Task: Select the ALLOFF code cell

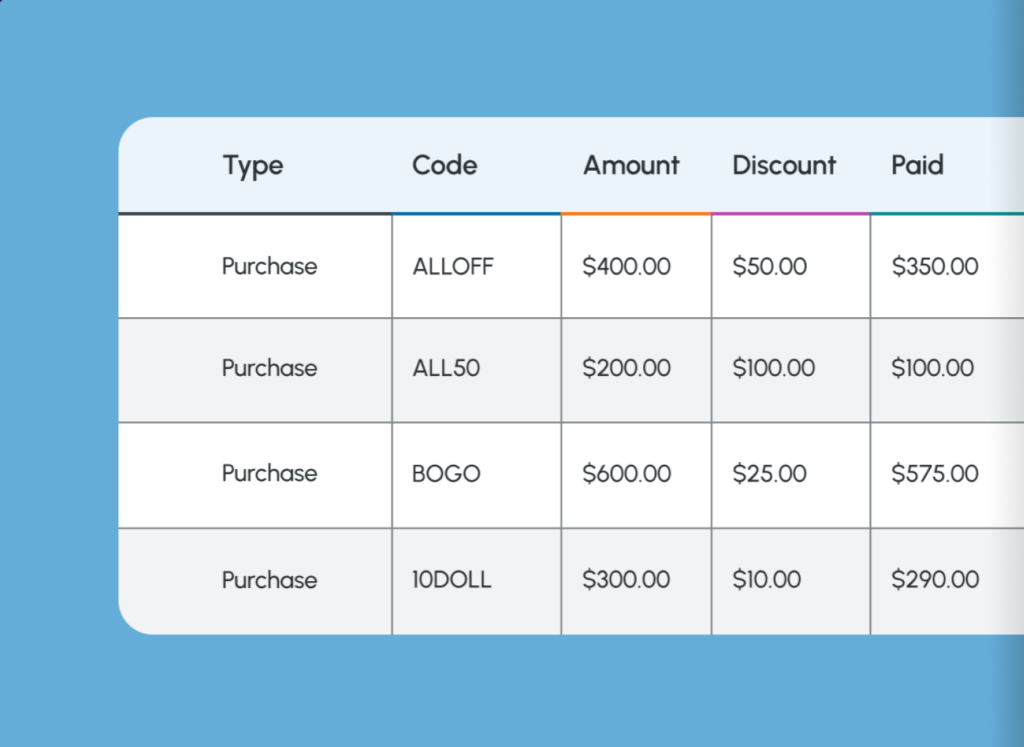Action: (453, 267)
